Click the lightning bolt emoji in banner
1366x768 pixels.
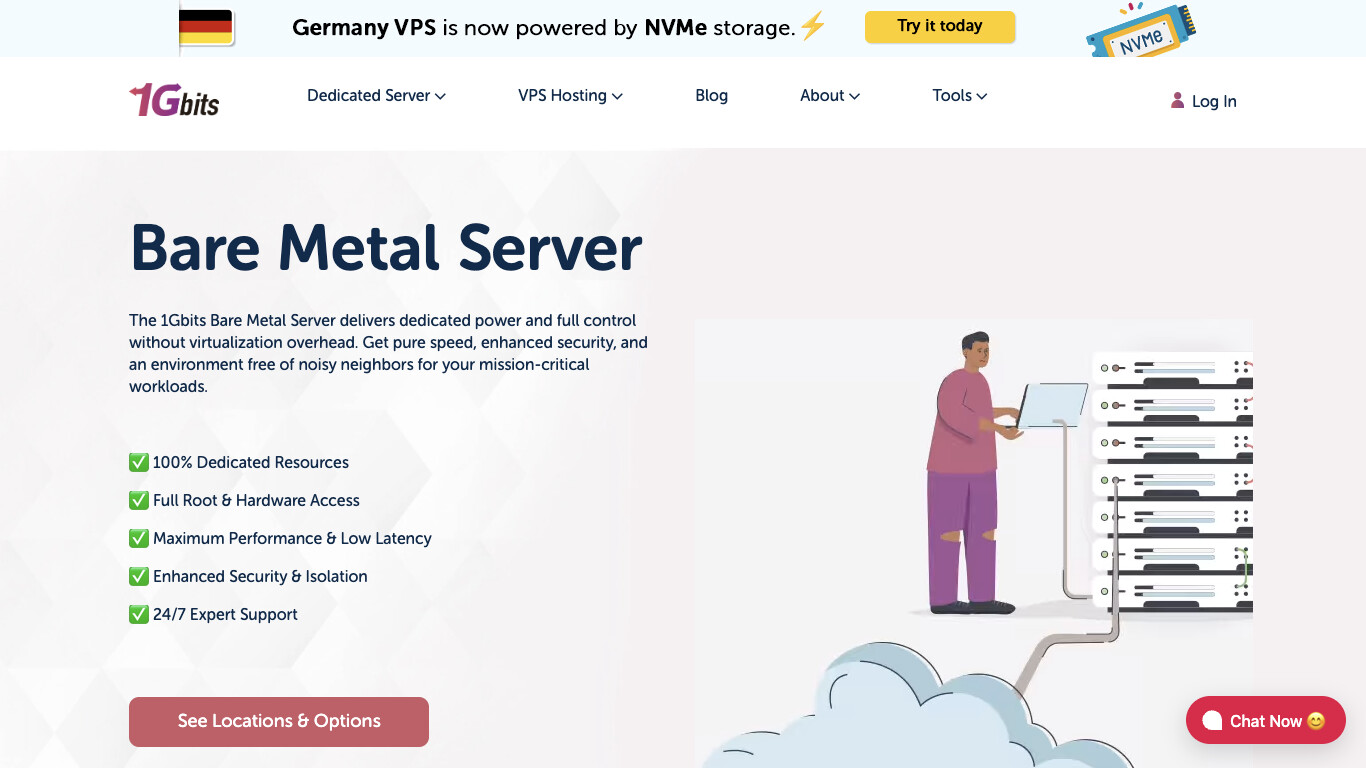813,27
